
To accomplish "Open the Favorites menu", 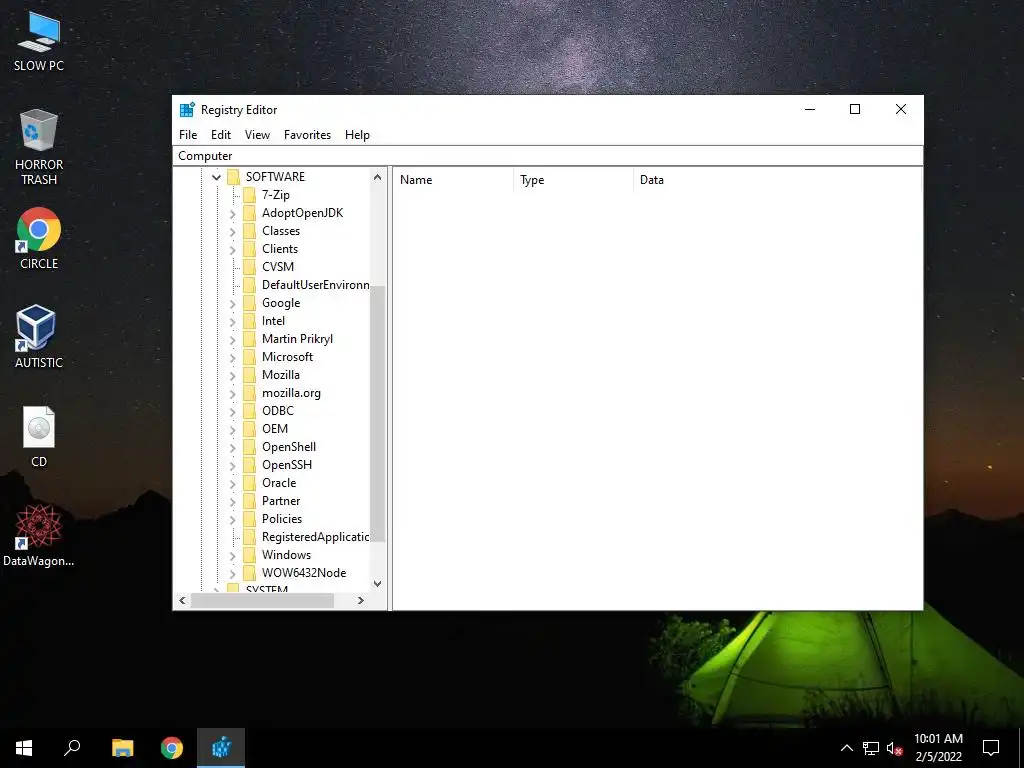I will (x=307, y=135).
